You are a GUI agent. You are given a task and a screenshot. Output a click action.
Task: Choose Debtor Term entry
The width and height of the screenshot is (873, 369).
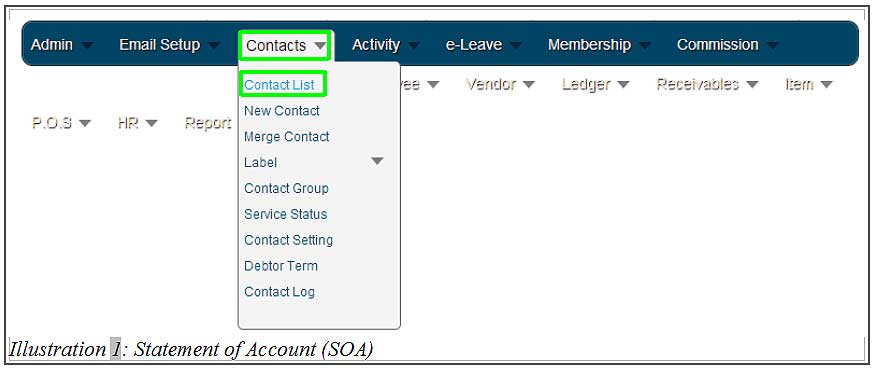point(281,266)
